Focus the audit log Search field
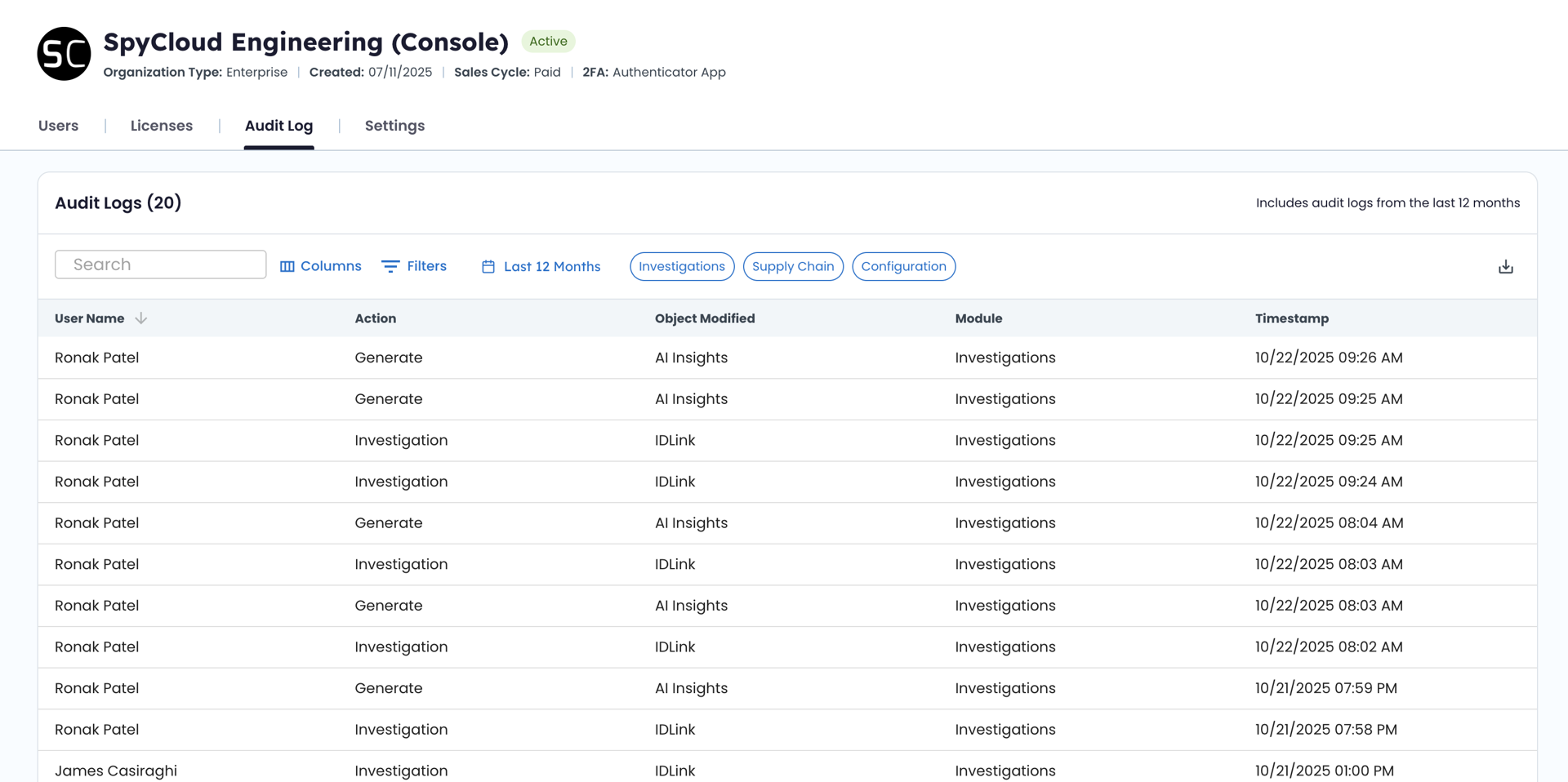The width and height of the screenshot is (1568, 782). (x=161, y=264)
